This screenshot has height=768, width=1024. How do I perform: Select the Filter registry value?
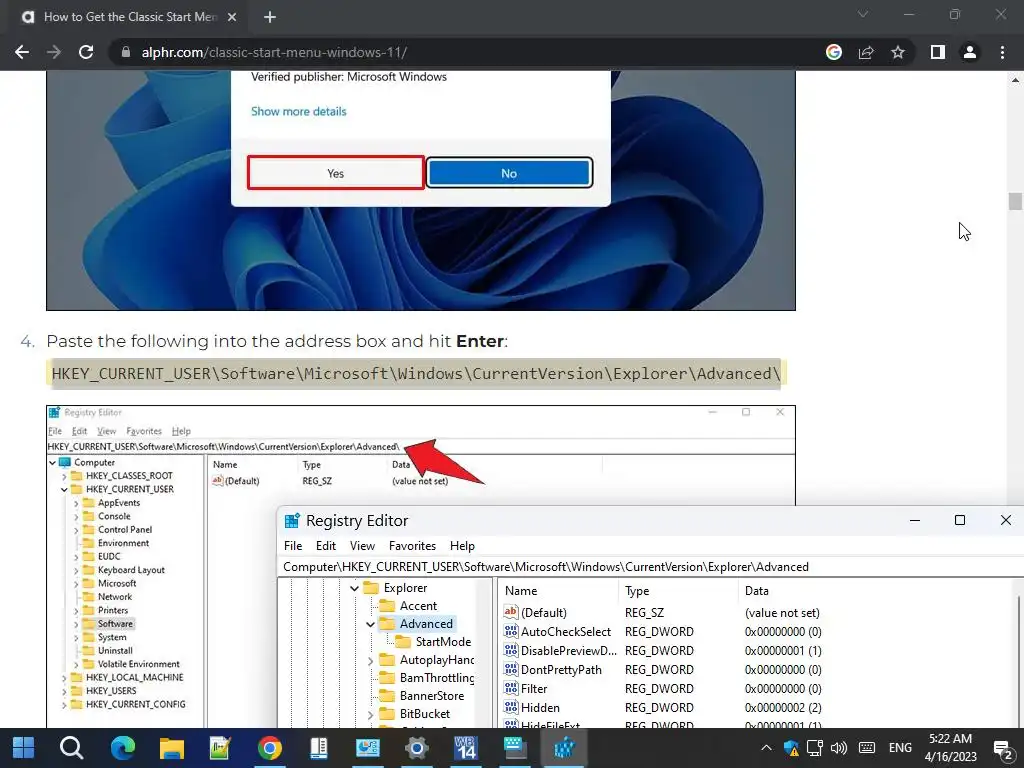coord(534,688)
